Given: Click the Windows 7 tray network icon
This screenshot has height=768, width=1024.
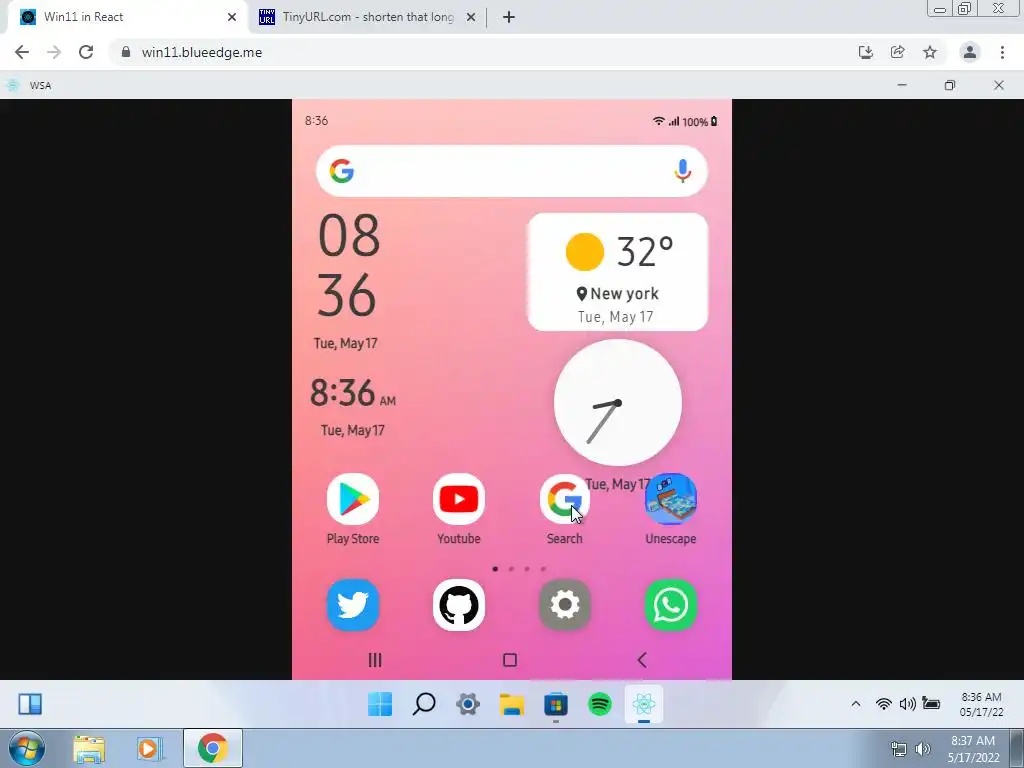Looking at the screenshot, I should pyautogui.click(x=899, y=749).
